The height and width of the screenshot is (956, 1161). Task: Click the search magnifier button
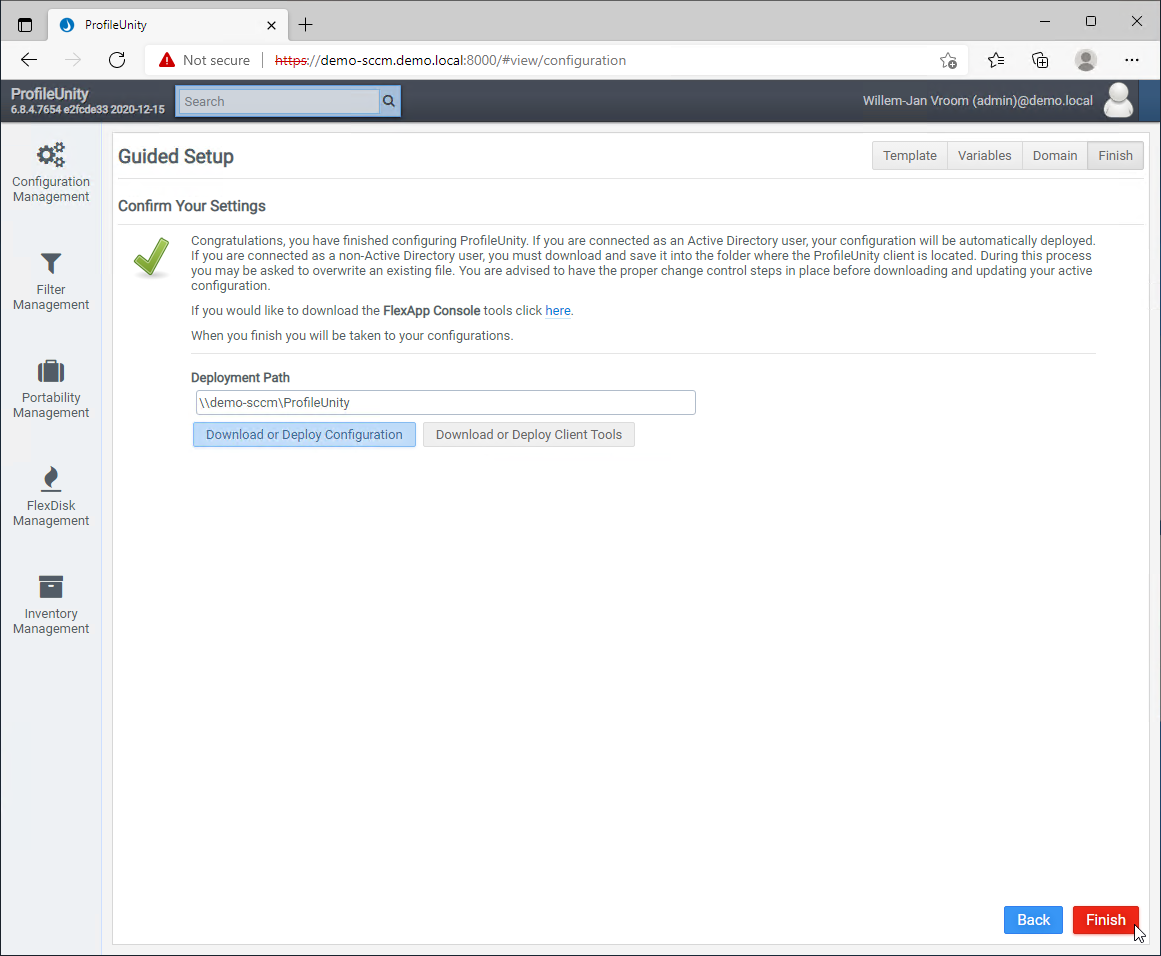tap(389, 101)
